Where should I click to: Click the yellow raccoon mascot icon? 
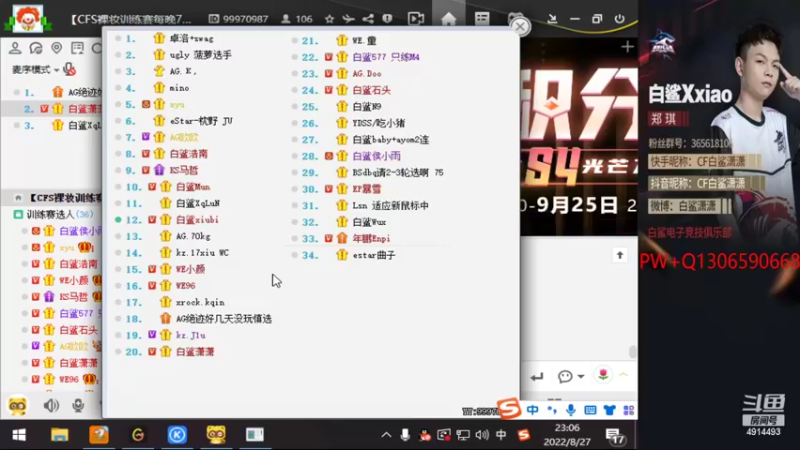[17, 405]
